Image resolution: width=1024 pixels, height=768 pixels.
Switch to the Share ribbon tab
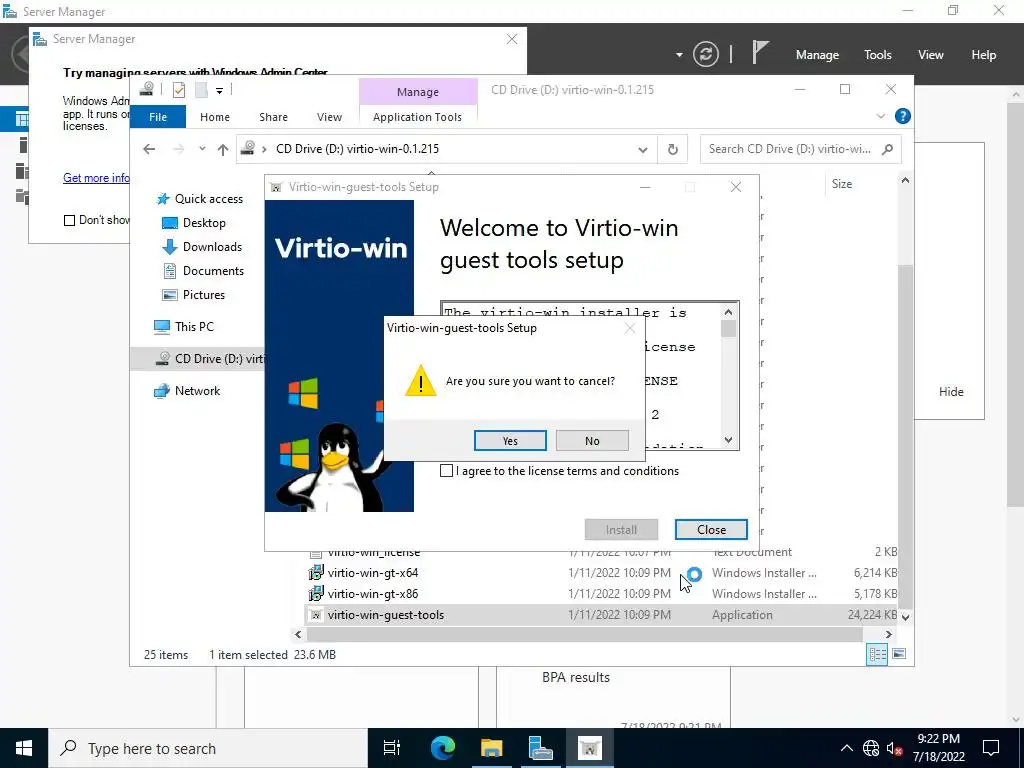273,117
